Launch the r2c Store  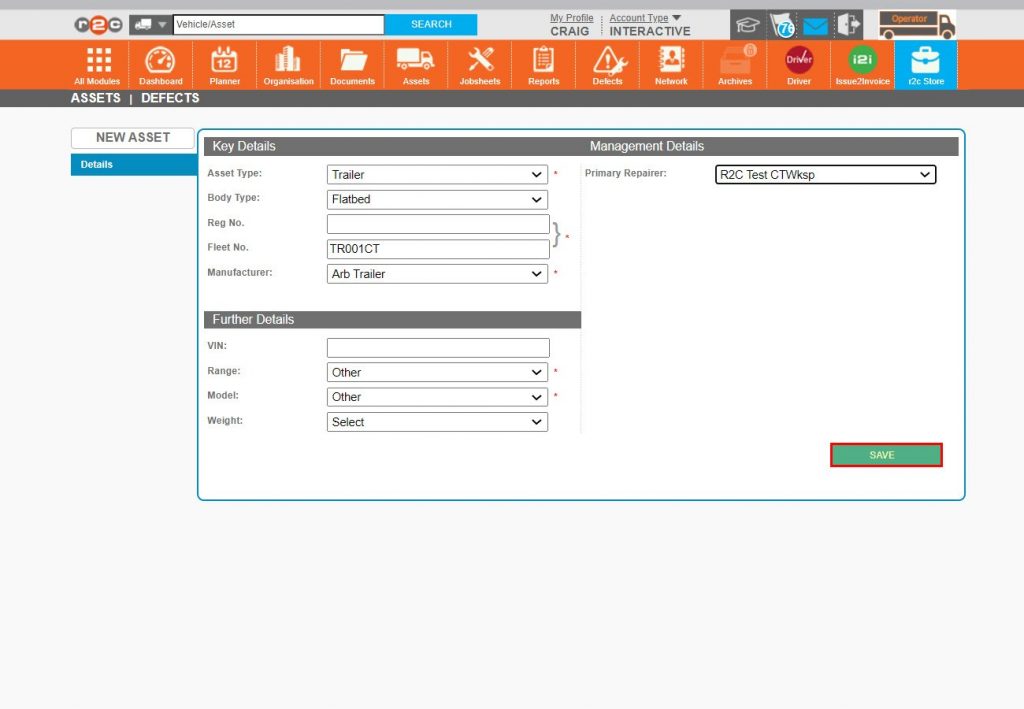pos(925,65)
